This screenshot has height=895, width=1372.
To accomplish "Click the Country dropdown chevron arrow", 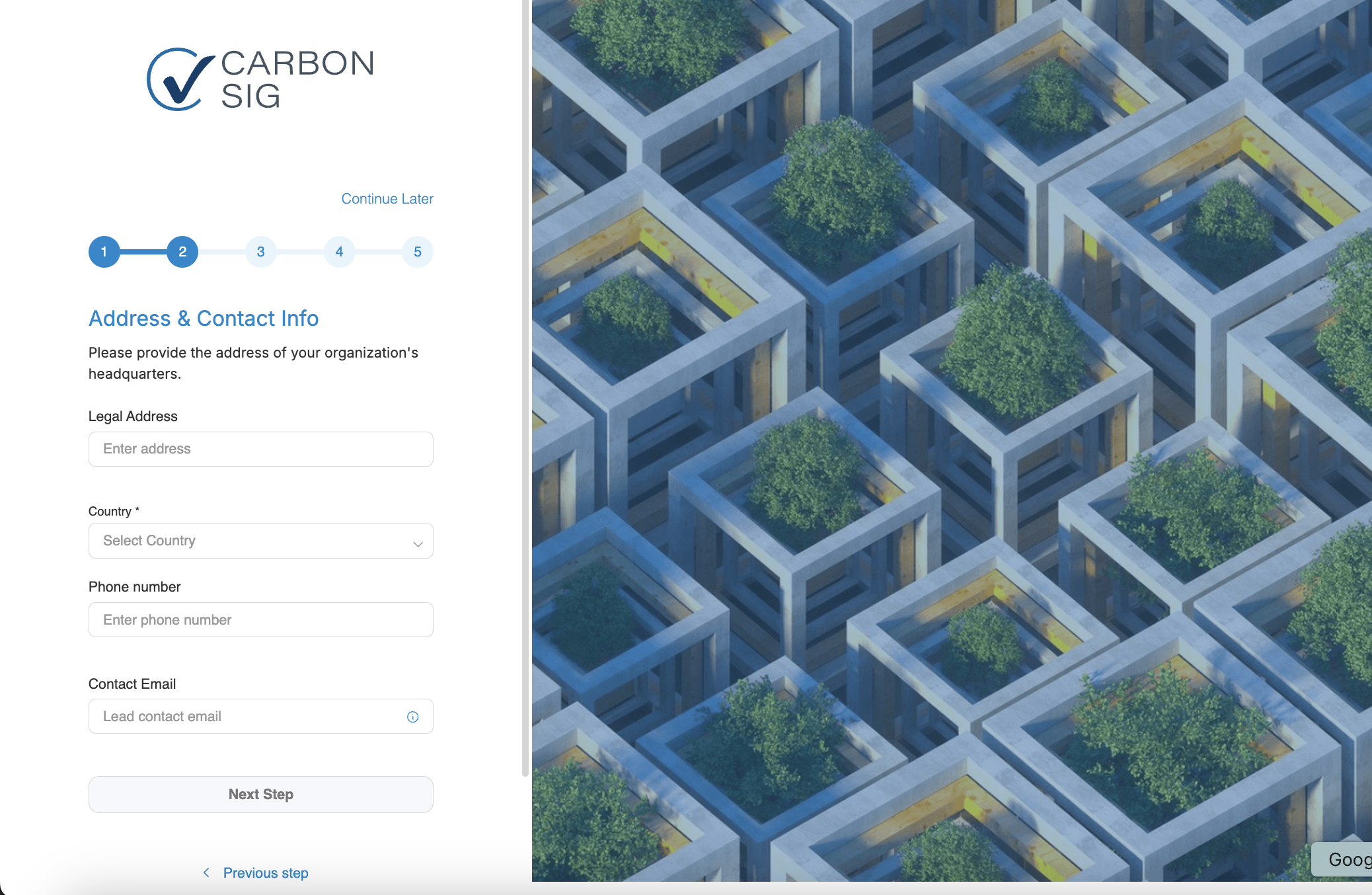I will click(418, 543).
